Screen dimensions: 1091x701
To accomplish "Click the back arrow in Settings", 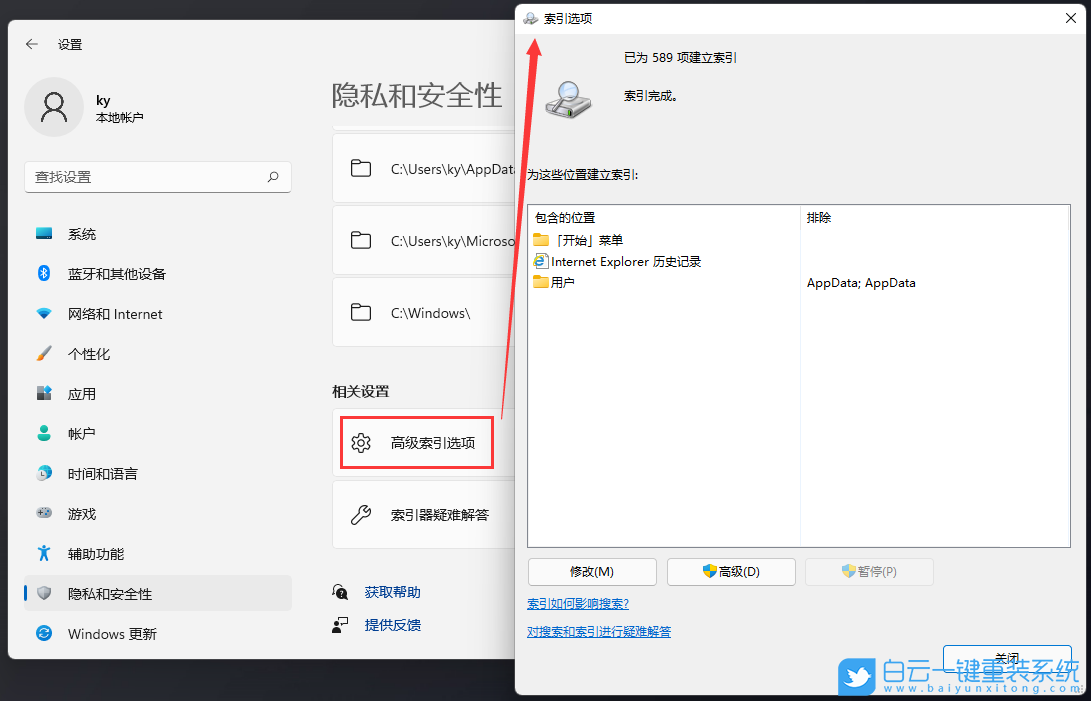I will [x=31, y=44].
